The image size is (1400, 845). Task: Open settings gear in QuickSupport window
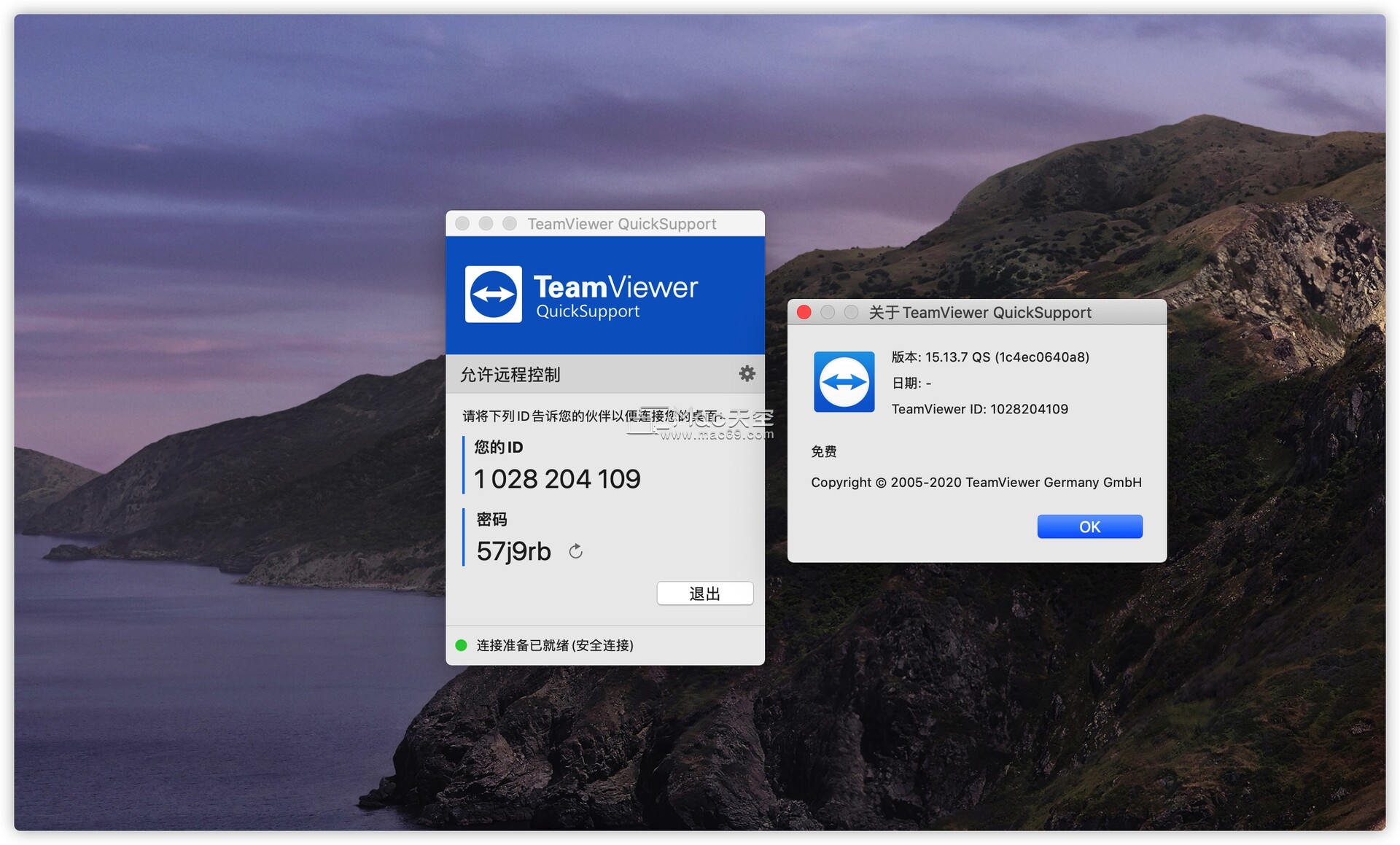[747, 374]
